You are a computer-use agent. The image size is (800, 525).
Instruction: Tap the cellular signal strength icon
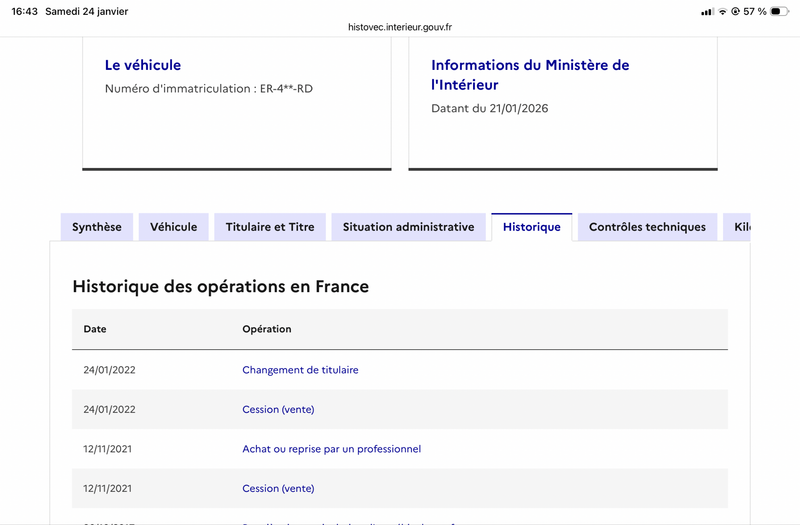pyautogui.click(x=707, y=12)
